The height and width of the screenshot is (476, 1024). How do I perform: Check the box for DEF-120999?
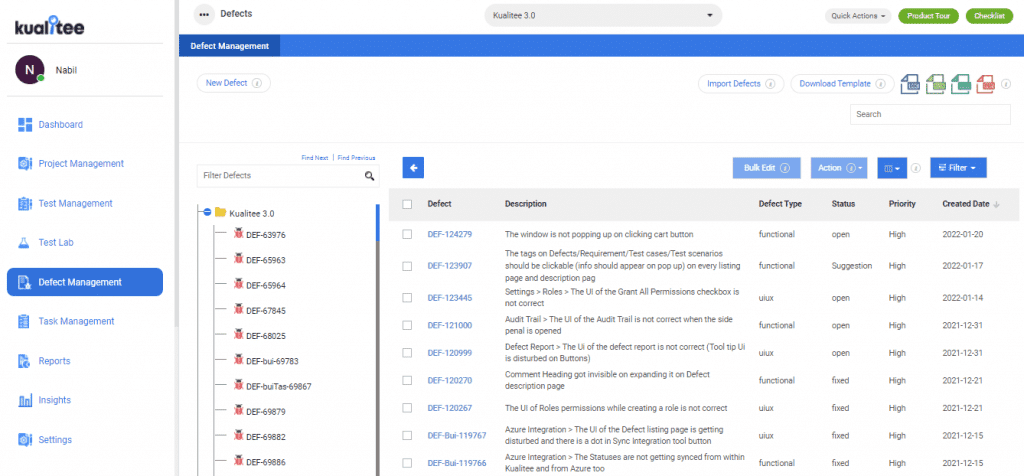point(408,353)
